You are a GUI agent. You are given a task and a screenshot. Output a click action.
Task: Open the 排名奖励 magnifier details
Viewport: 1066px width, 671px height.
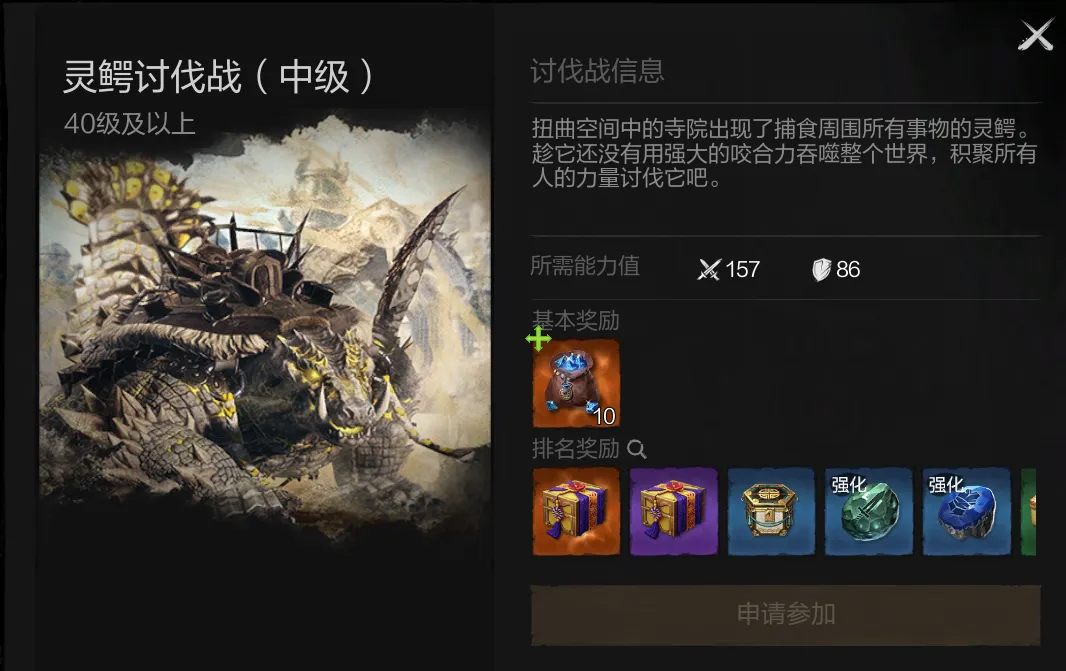636,449
